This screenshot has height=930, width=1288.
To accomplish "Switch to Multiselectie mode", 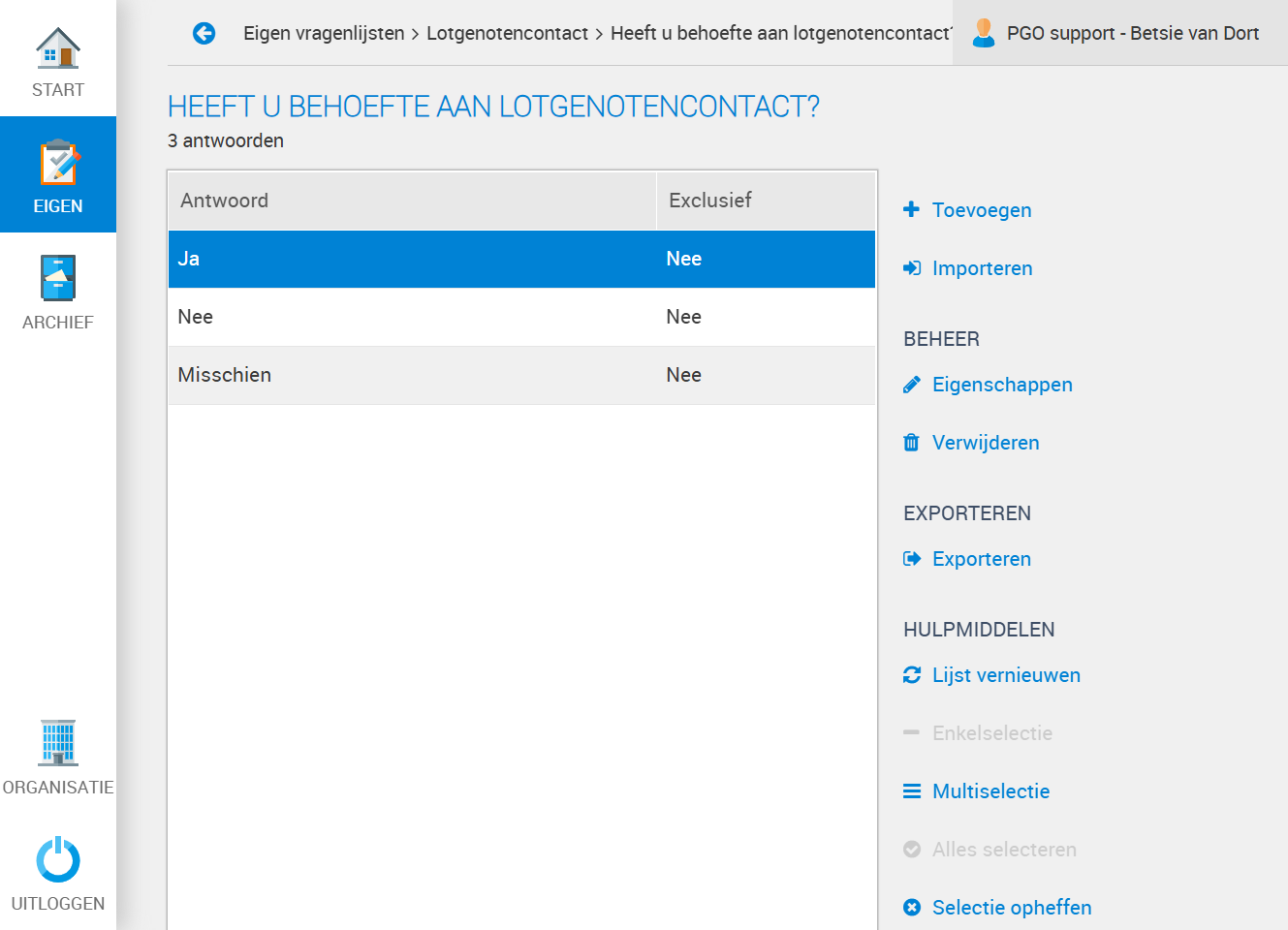I will pyautogui.click(x=990, y=791).
